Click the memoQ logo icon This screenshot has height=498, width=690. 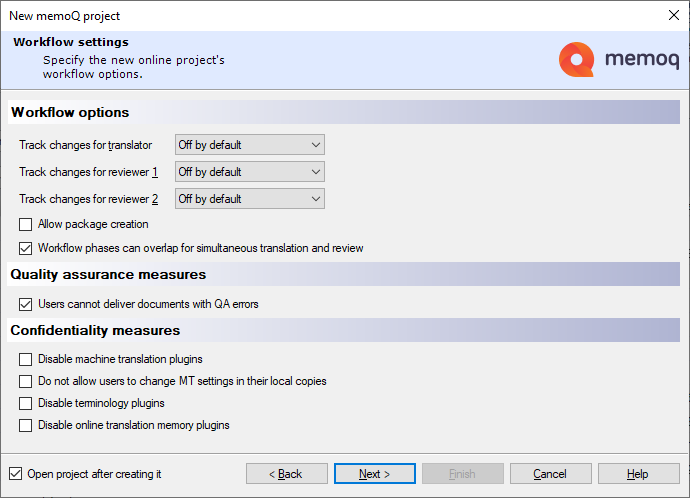[577, 60]
